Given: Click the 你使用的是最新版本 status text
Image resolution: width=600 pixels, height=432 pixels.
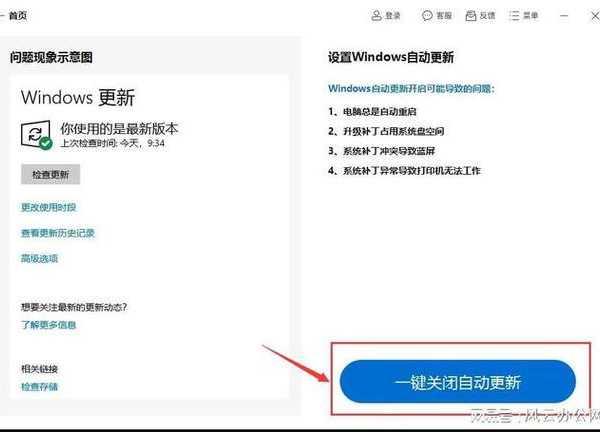Looking at the screenshot, I should click(x=119, y=129).
